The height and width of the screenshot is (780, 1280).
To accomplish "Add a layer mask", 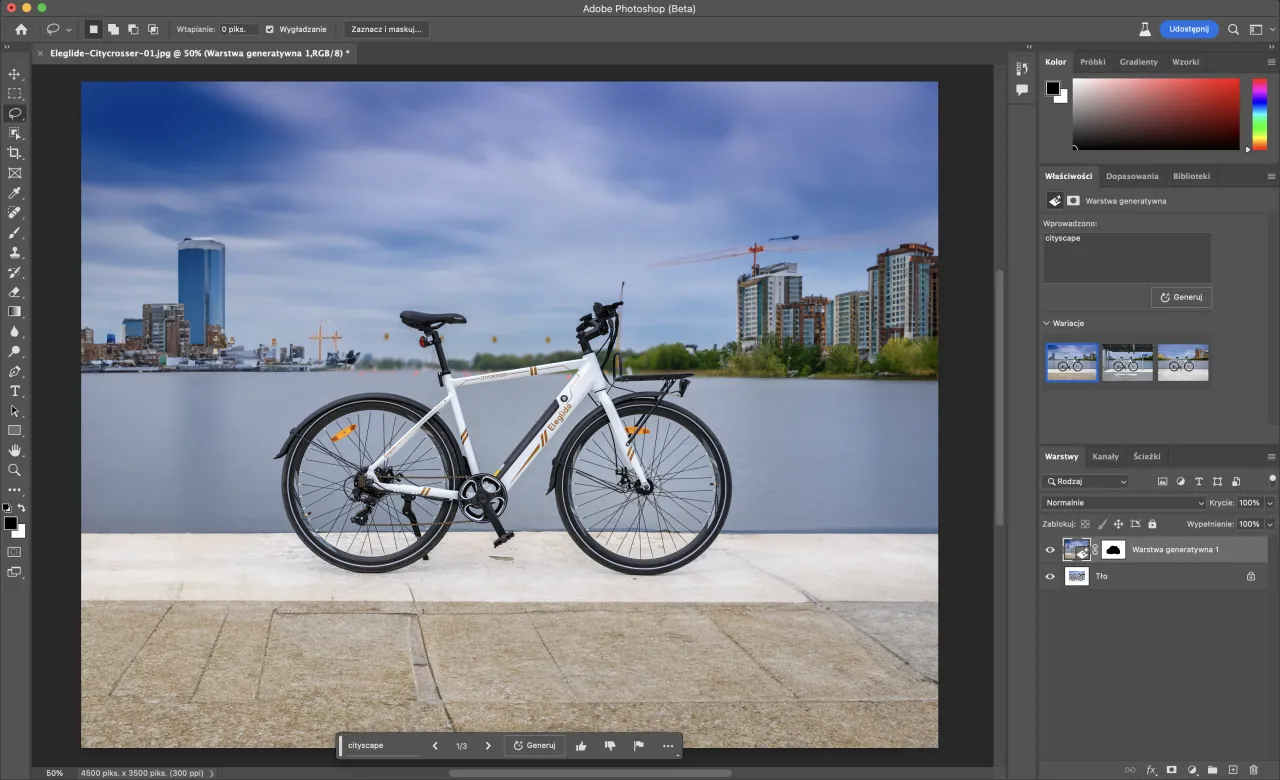I will click(x=1171, y=770).
